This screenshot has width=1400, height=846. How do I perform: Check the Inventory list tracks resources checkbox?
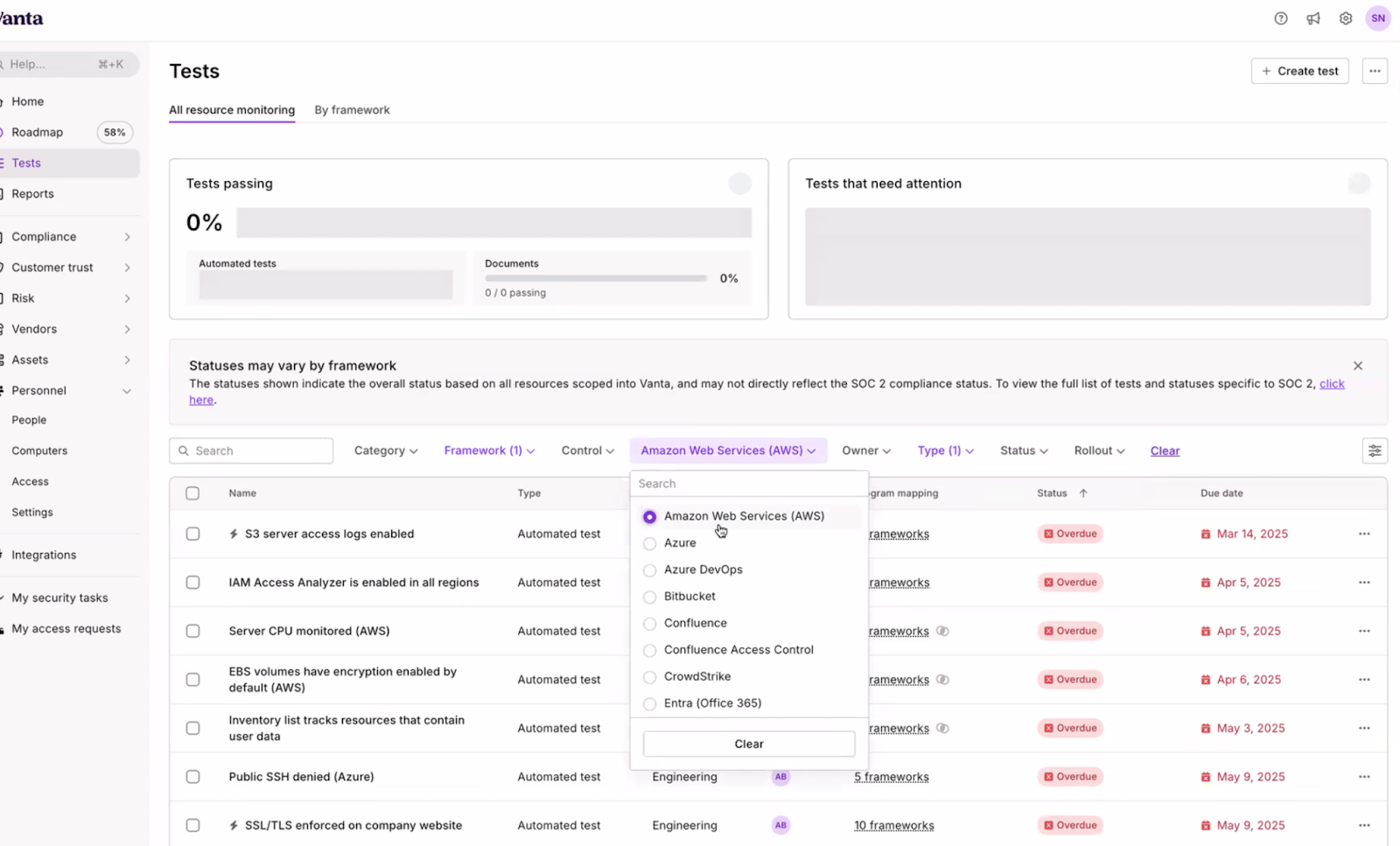click(x=192, y=728)
